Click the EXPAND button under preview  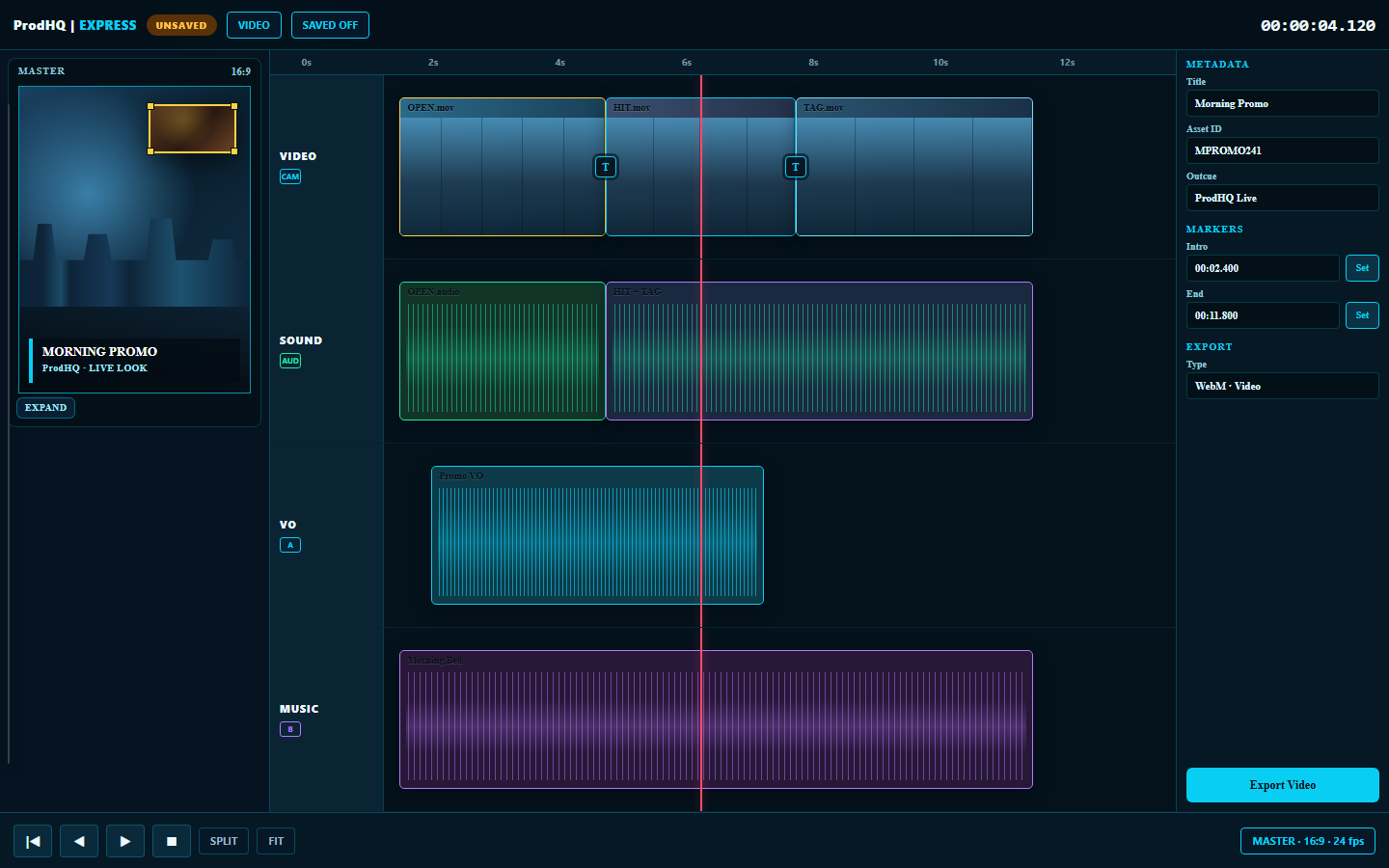[45, 407]
